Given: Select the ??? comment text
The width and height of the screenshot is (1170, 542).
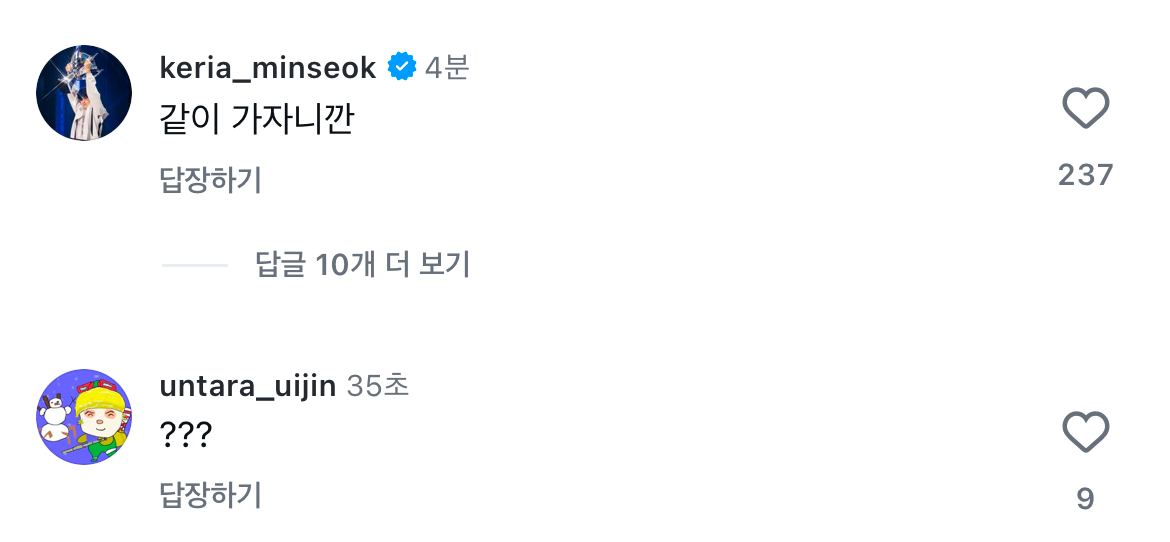Looking at the screenshot, I should (186, 435).
